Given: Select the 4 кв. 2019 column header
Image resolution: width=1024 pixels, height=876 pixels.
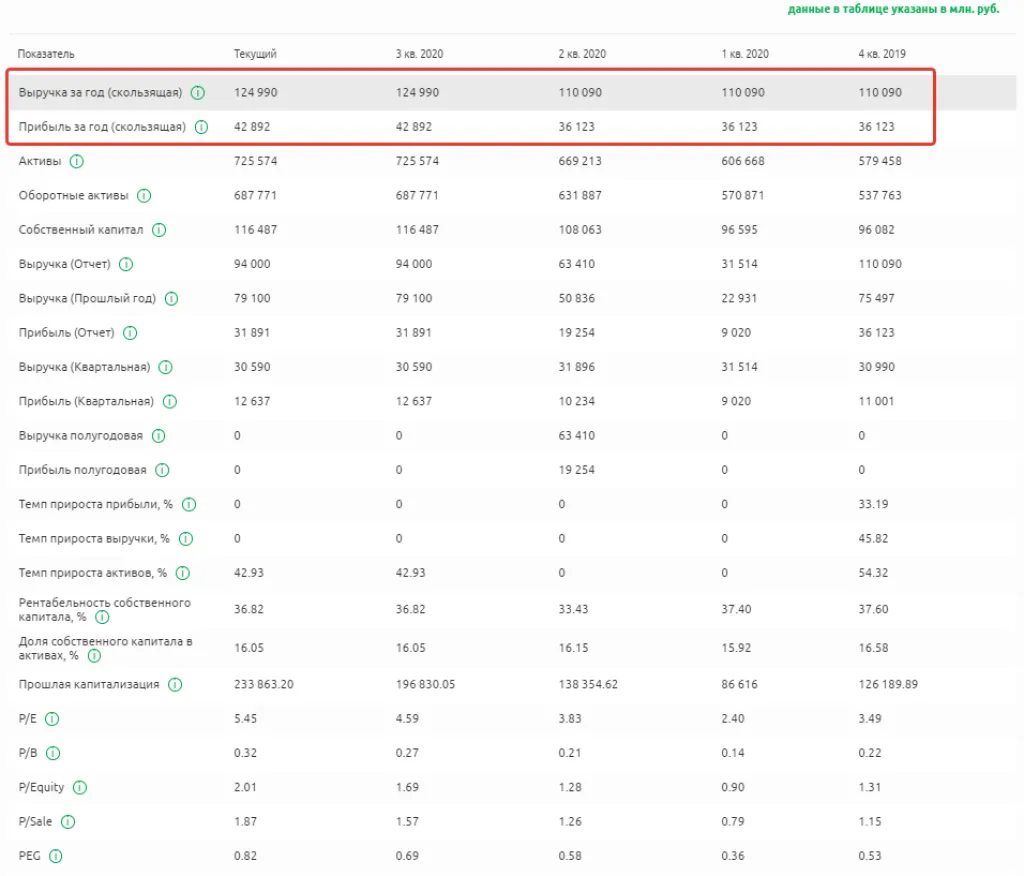Looking at the screenshot, I should coord(881,54).
